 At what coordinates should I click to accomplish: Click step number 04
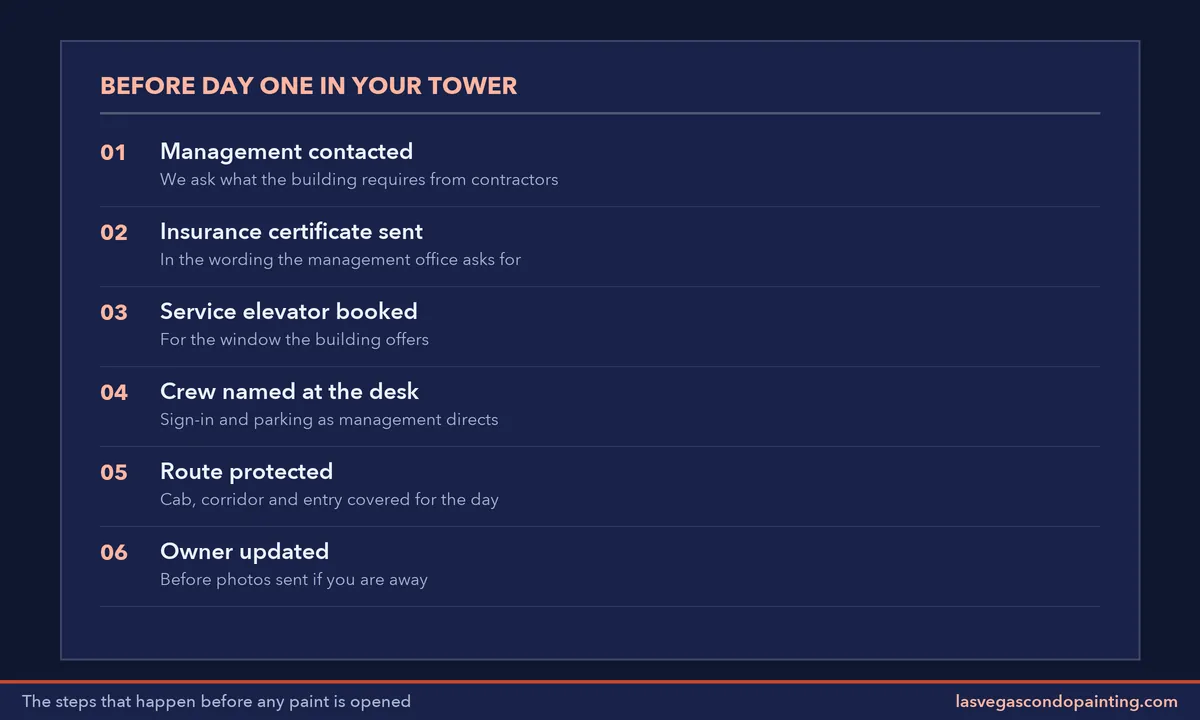click(114, 393)
